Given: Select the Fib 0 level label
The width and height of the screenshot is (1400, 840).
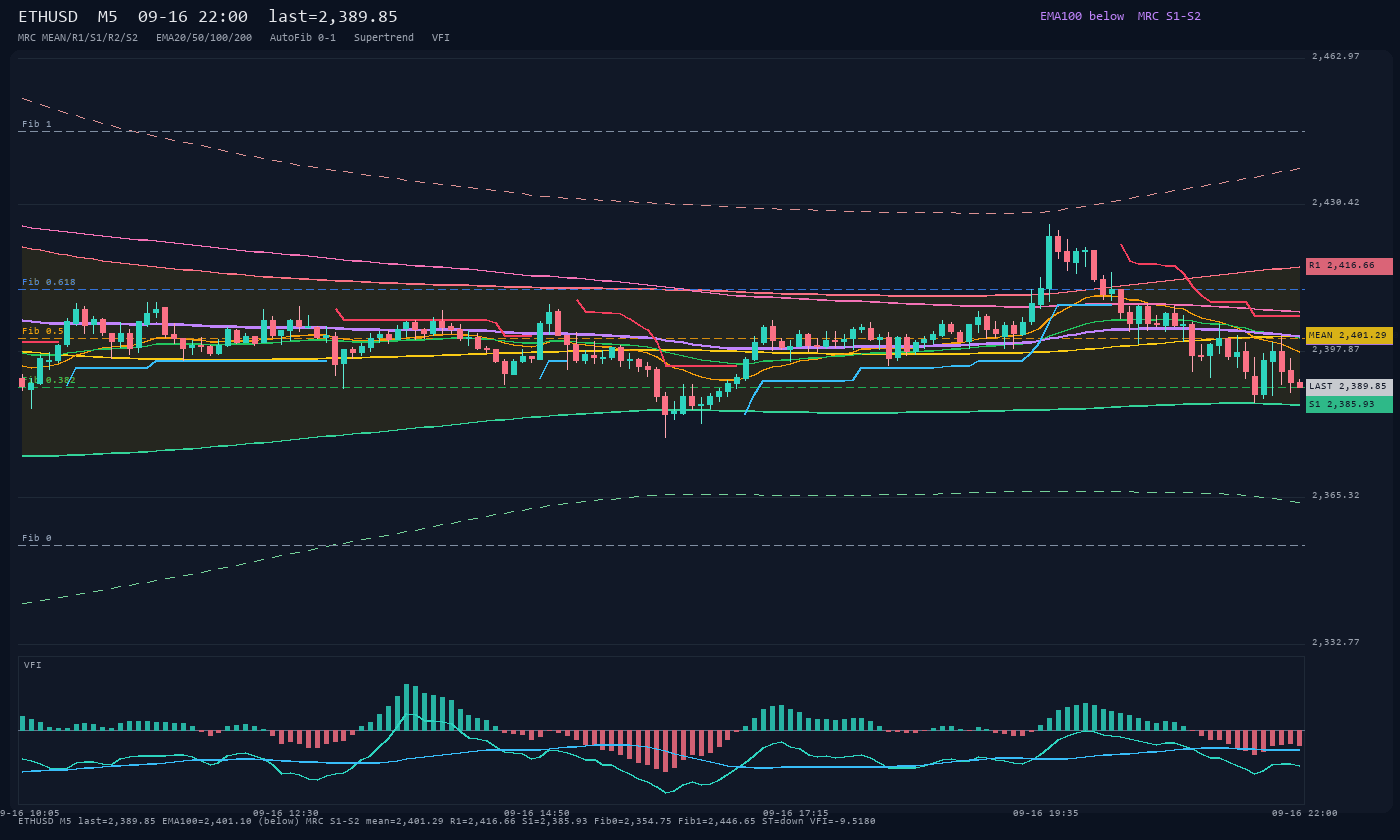Looking at the screenshot, I should point(37,538).
